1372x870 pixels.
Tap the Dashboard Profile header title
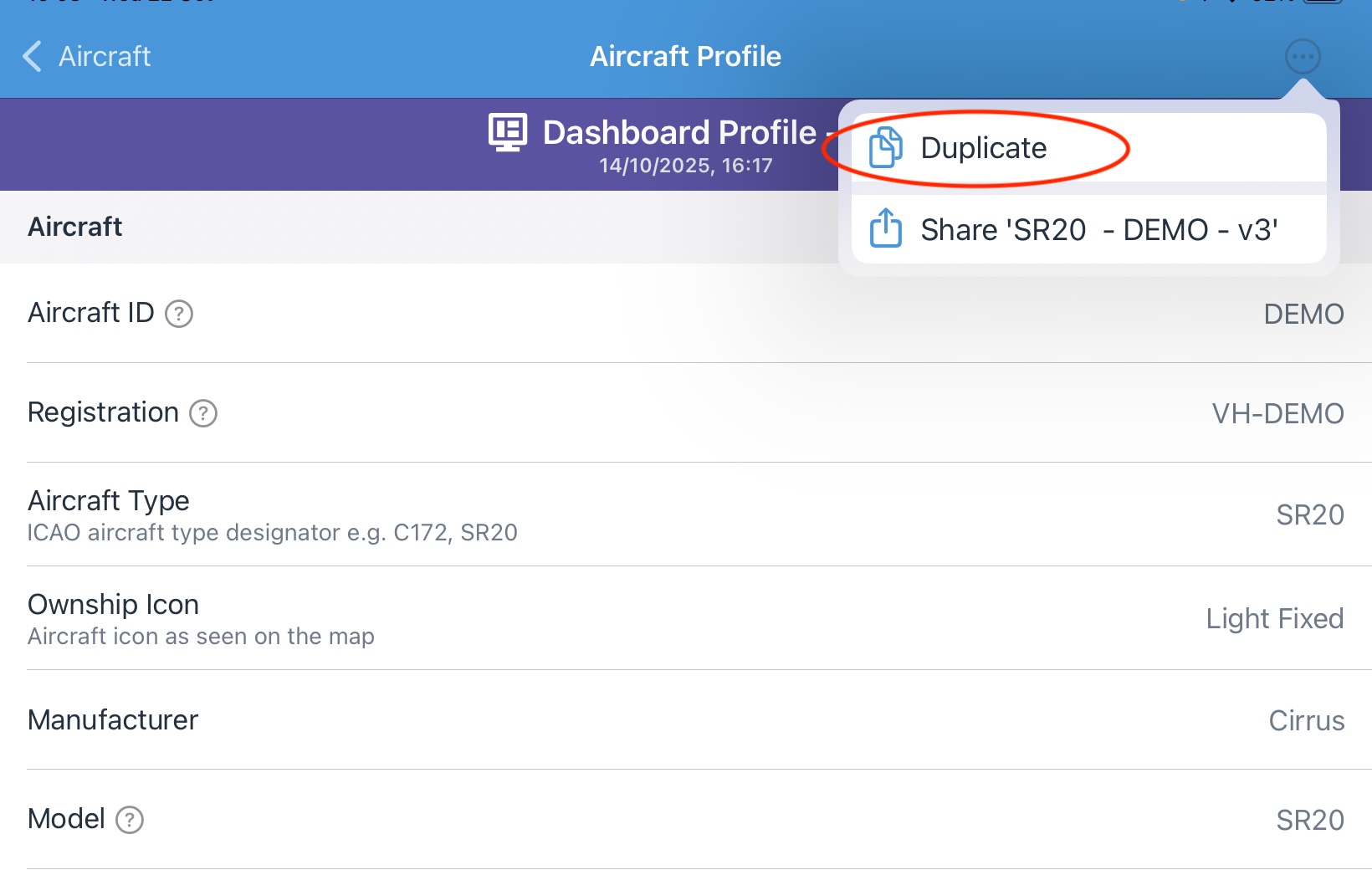coord(679,132)
